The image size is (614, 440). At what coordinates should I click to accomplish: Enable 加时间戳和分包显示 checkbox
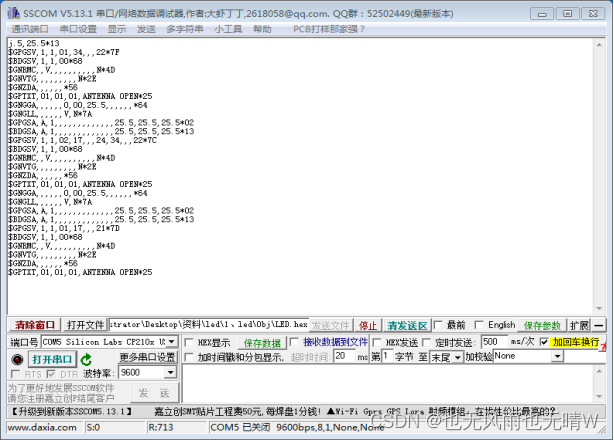click(189, 357)
